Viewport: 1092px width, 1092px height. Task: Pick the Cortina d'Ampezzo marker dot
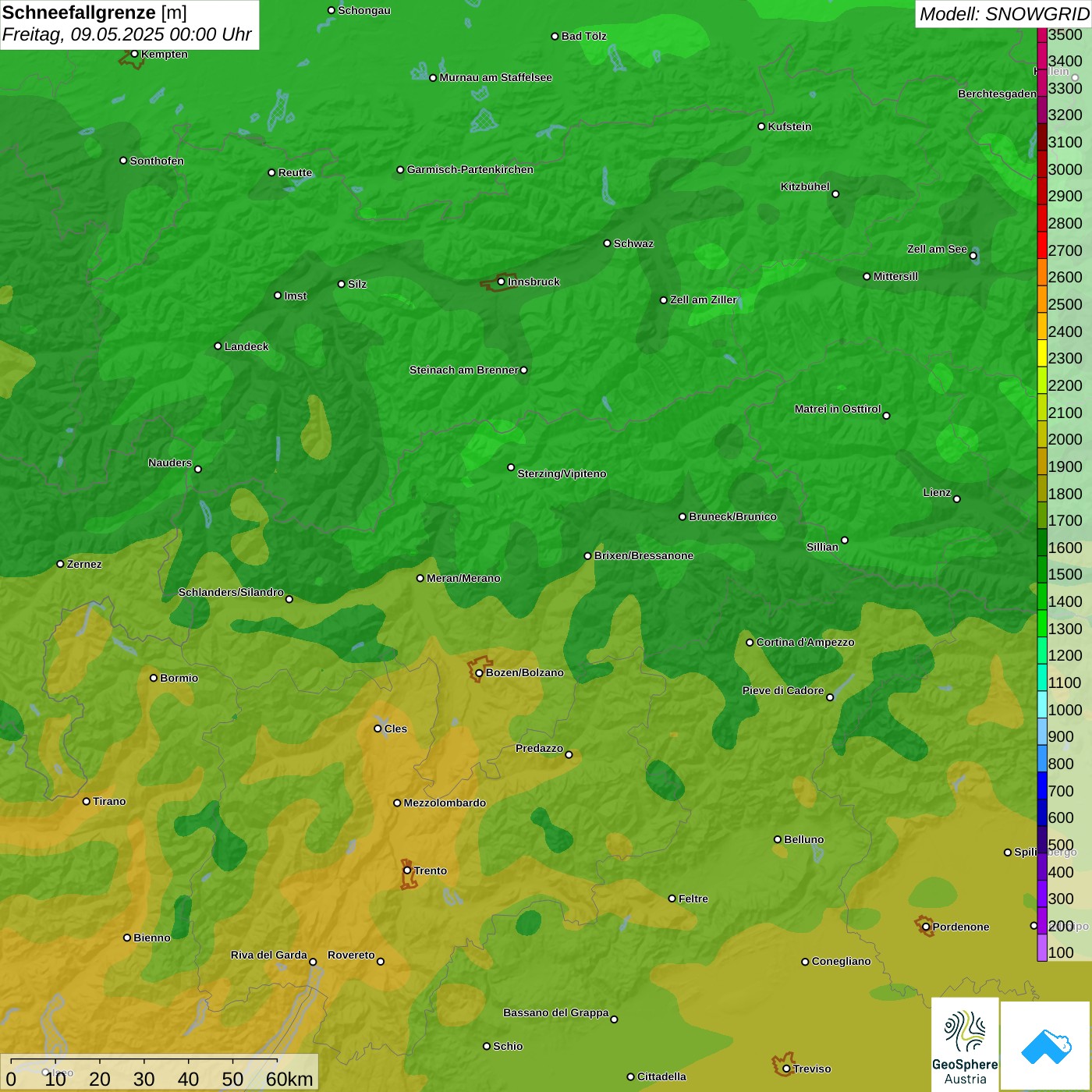pos(750,643)
